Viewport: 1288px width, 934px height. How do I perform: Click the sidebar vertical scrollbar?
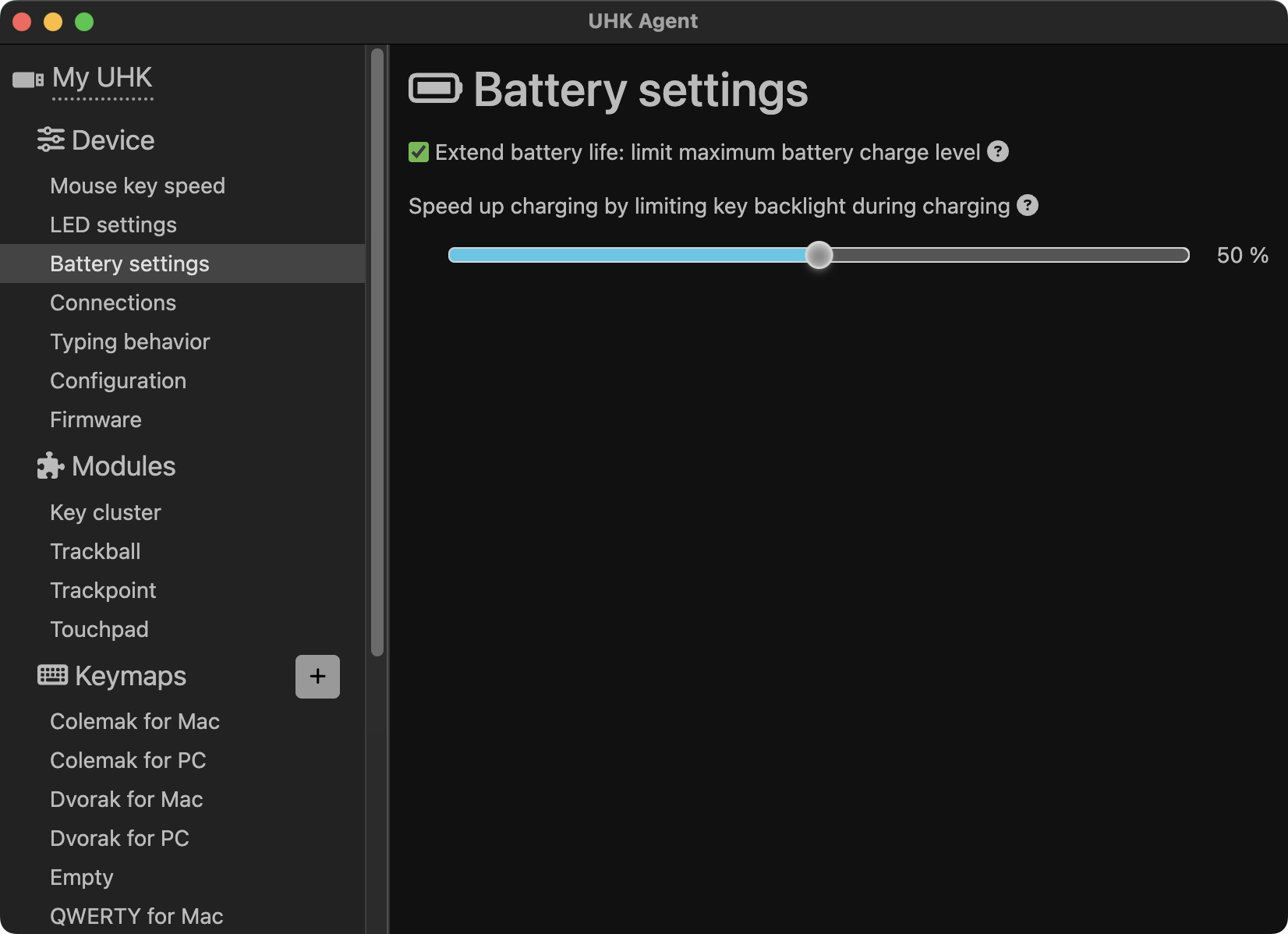click(377, 351)
